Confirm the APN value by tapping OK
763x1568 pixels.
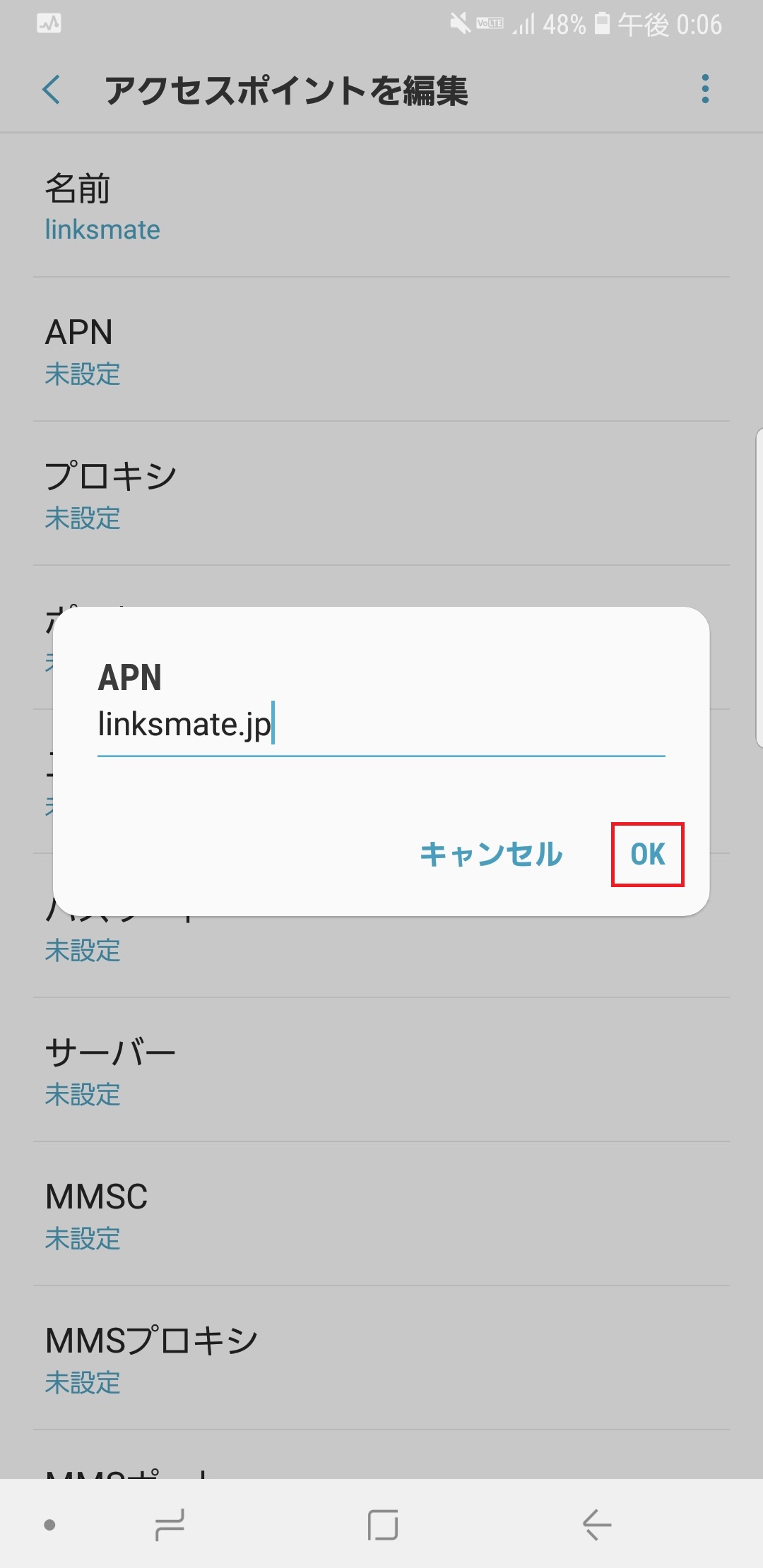(x=646, y=855)
